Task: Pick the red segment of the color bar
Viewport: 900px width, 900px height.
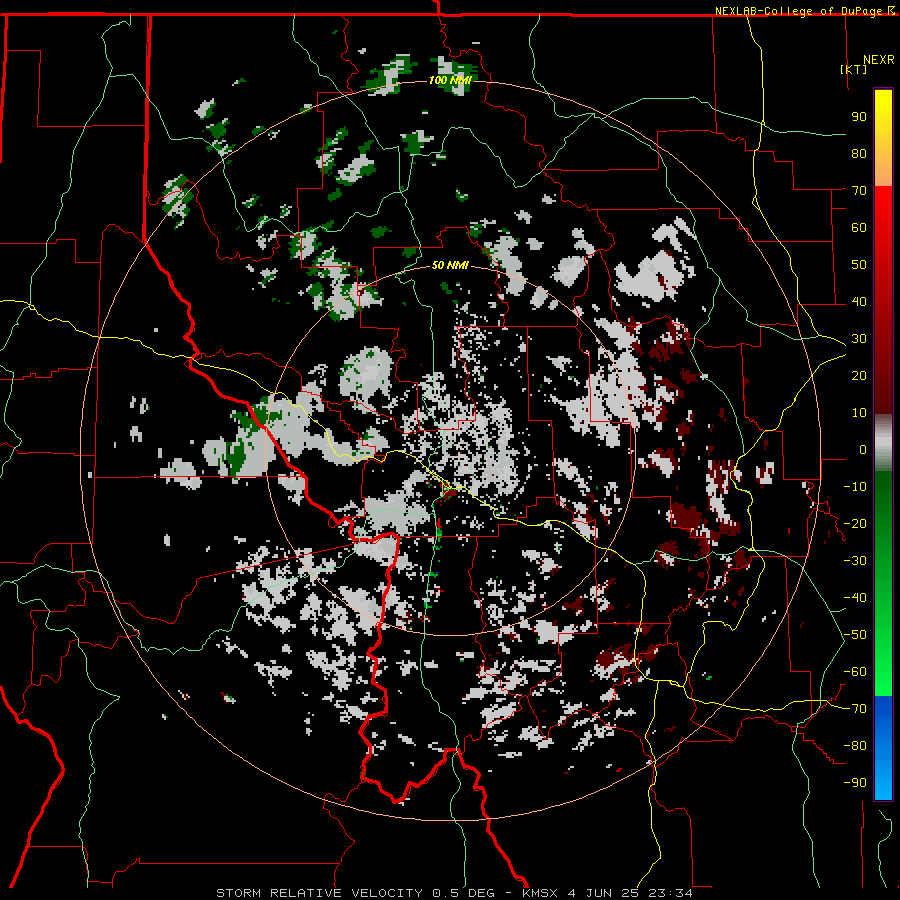Action: point(883,298)
